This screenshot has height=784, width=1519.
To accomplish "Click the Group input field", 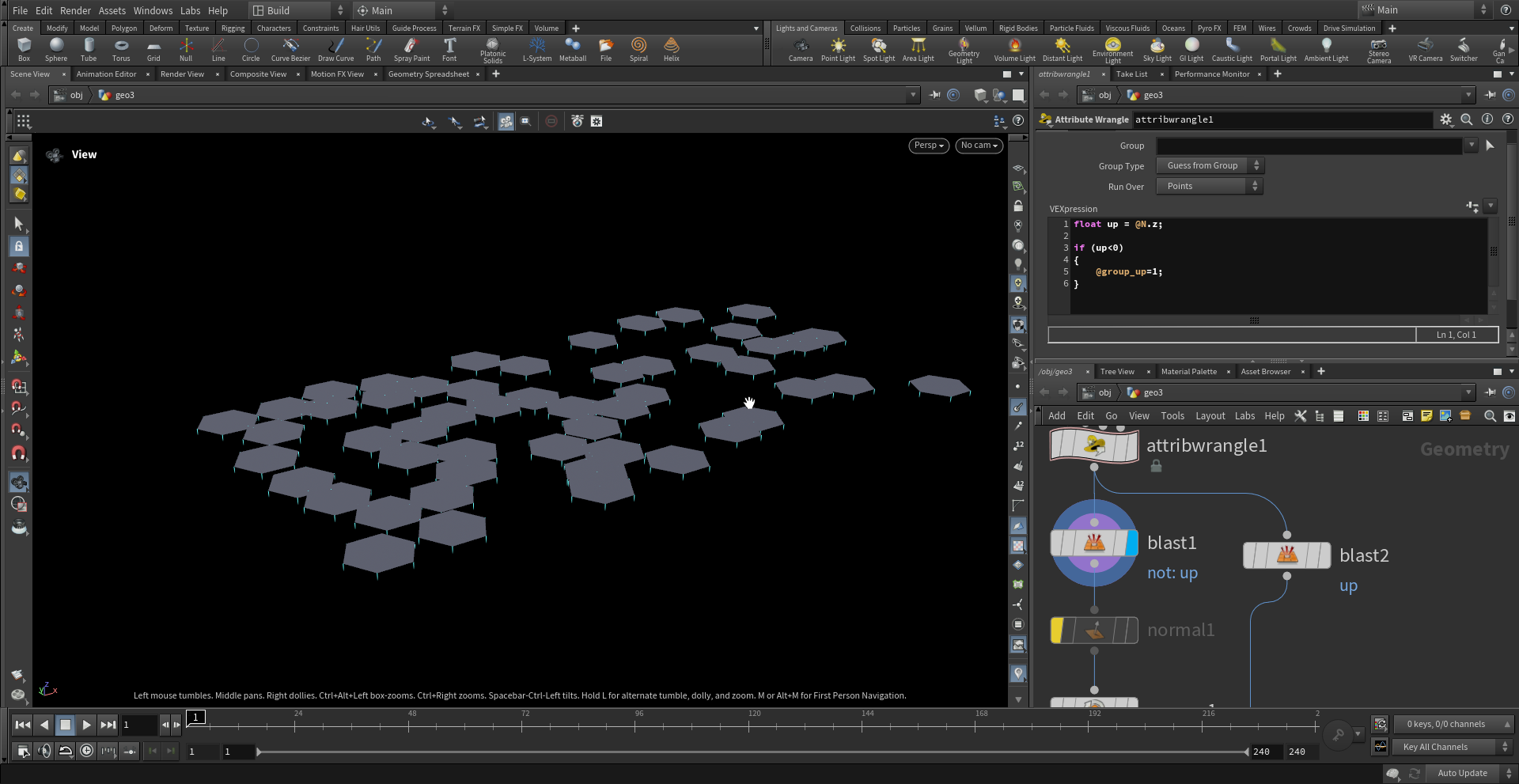I will tap(1309, 146).
